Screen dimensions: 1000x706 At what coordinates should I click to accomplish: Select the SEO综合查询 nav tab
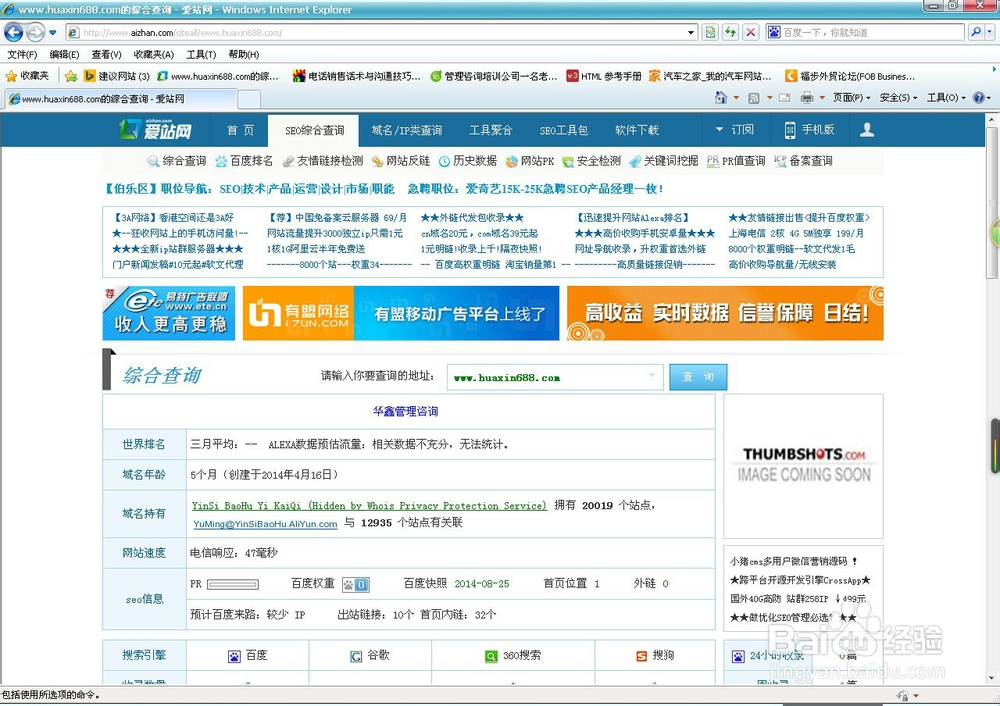click(314, 131)
